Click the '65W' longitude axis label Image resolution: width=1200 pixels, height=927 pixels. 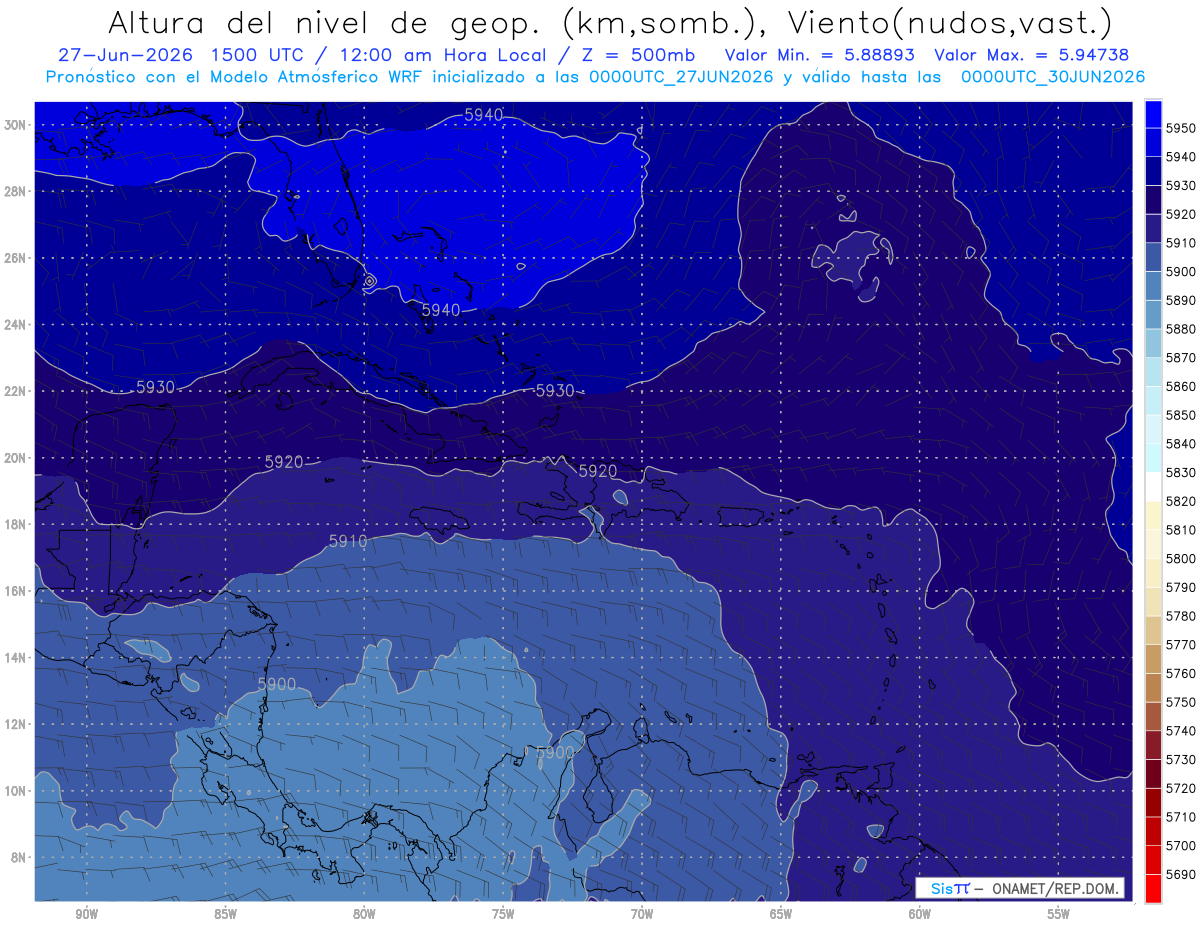point(781,914)
